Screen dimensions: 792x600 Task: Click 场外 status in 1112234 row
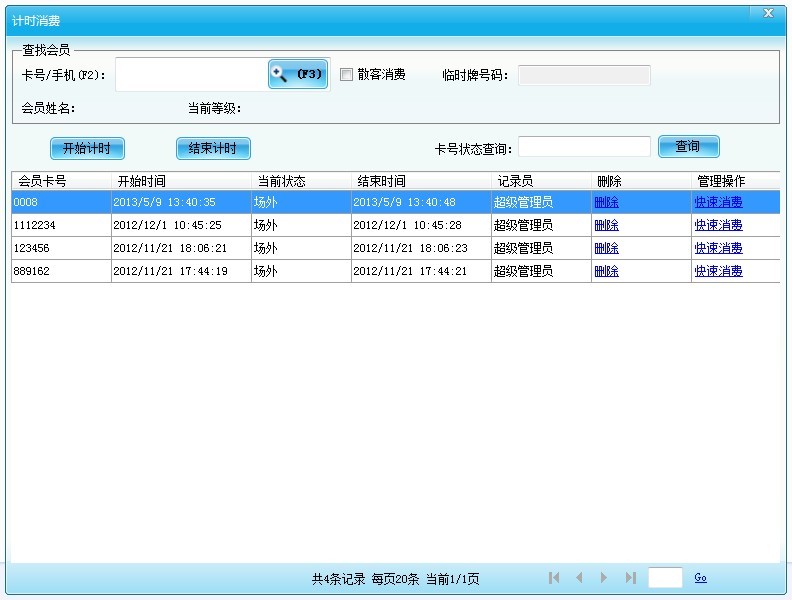coord(266,225)
